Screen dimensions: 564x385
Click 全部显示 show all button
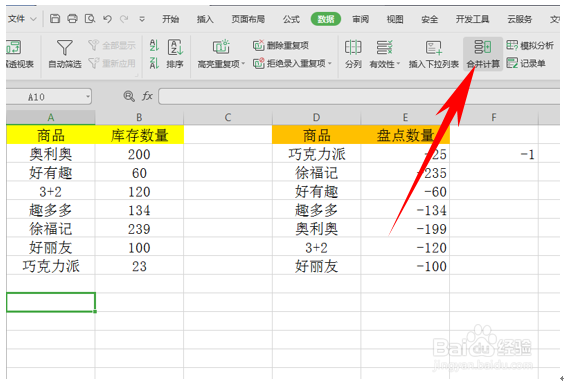coord(112,45)
